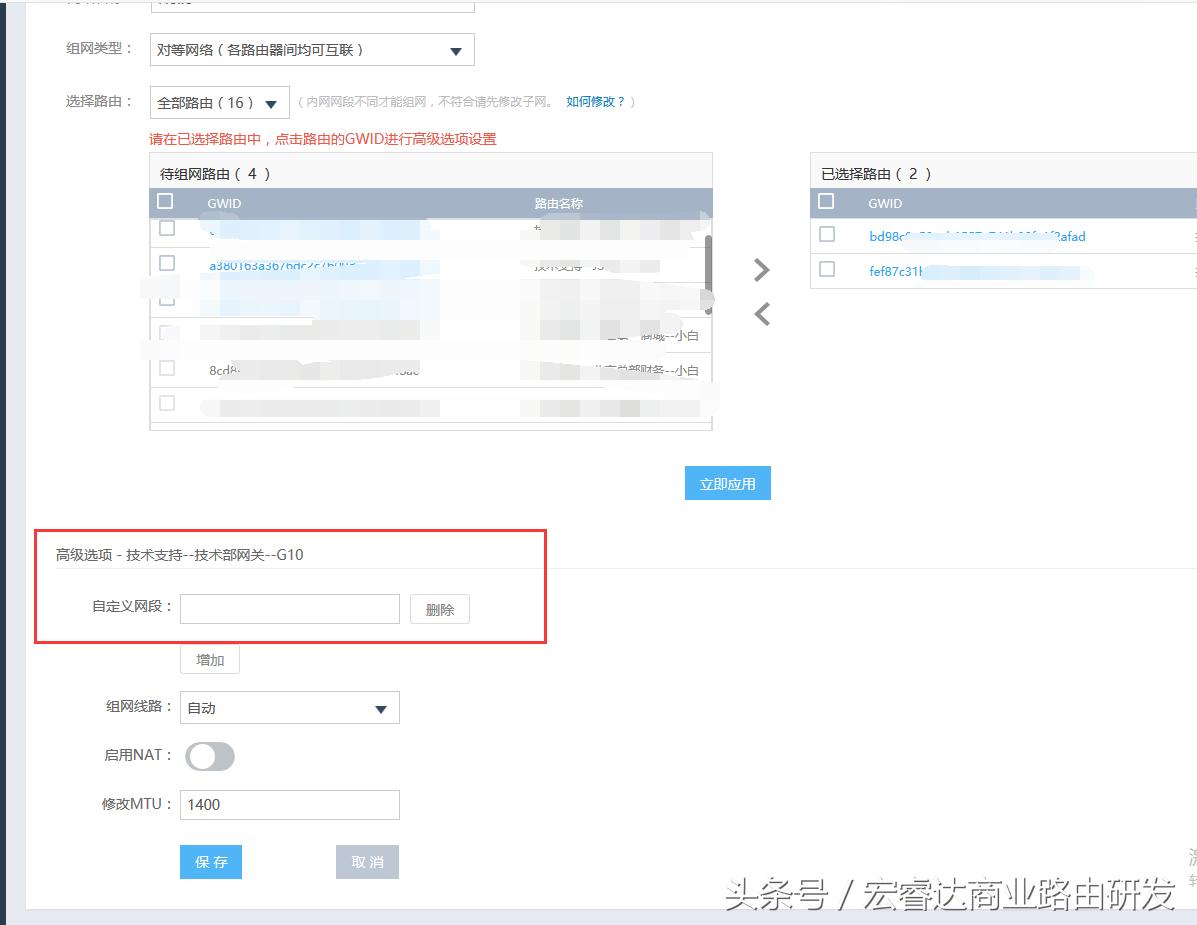Click the 增加 button
The width and height of the screenshot is (1197, 925).
click(209, 659)
